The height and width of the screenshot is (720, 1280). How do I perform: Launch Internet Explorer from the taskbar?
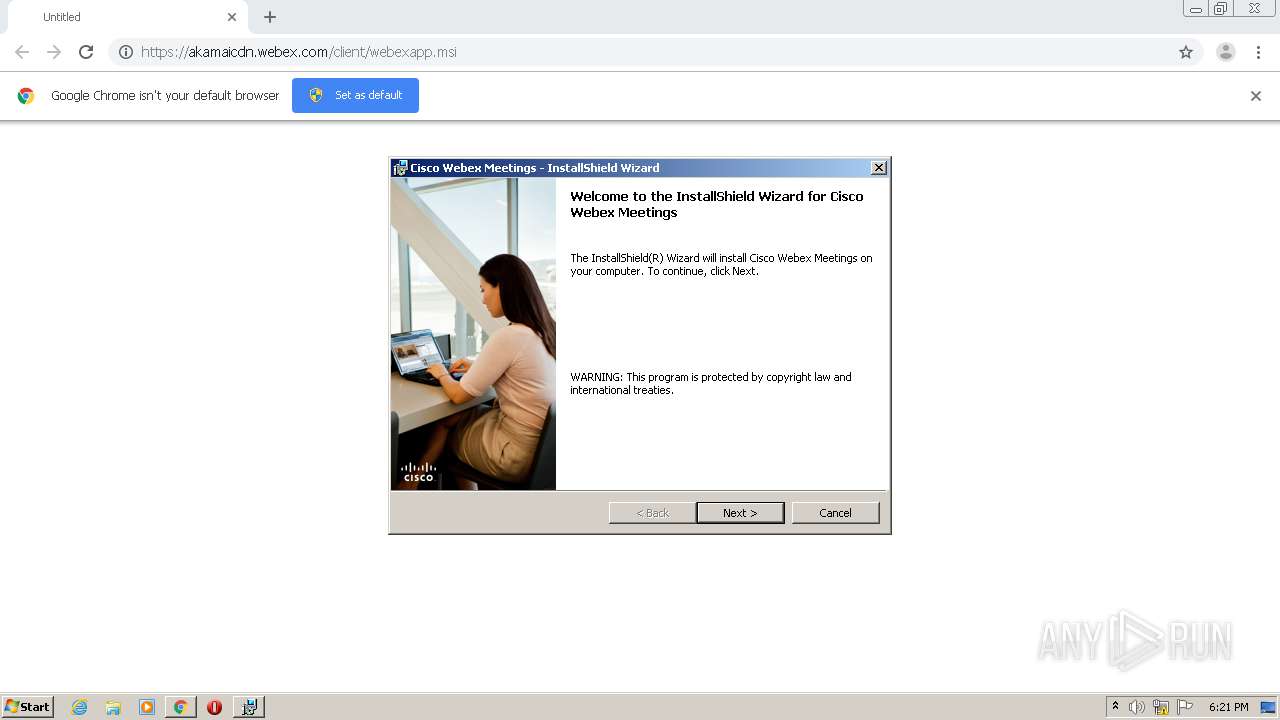click(80, 707)
